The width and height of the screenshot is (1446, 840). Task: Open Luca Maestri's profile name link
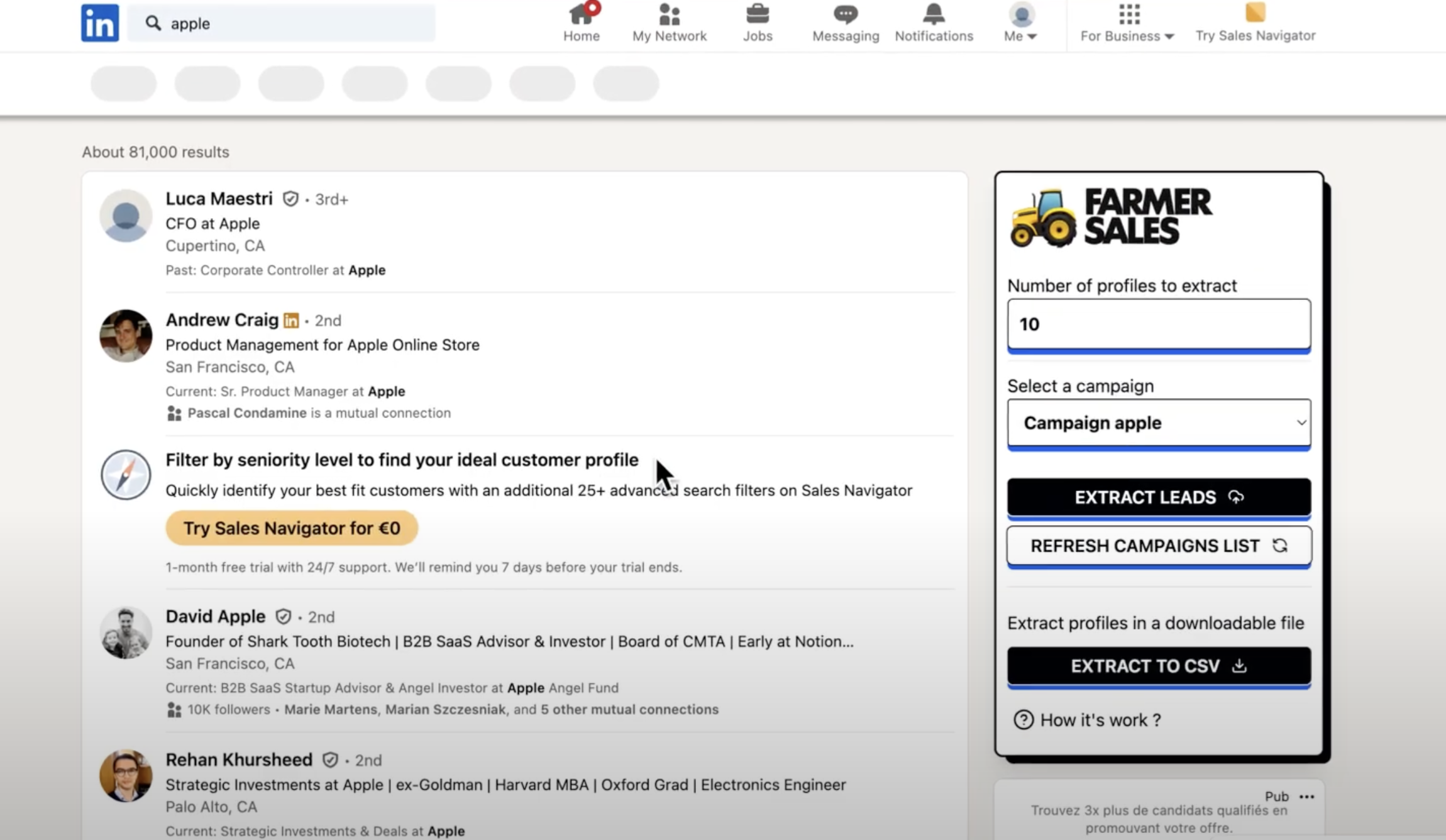[x=219, y=199]
